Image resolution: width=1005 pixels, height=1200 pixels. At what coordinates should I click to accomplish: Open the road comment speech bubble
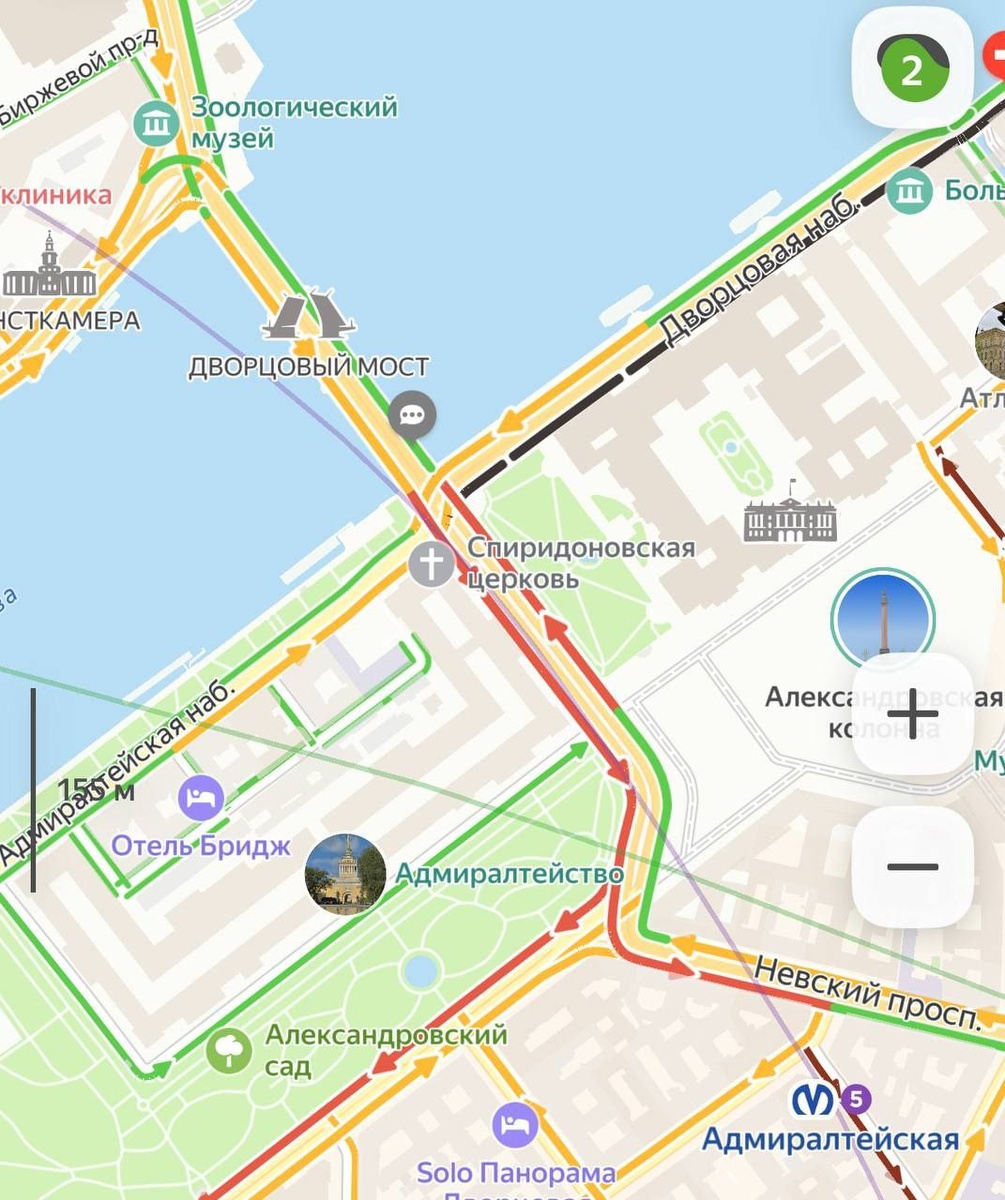tap(412, 414)
